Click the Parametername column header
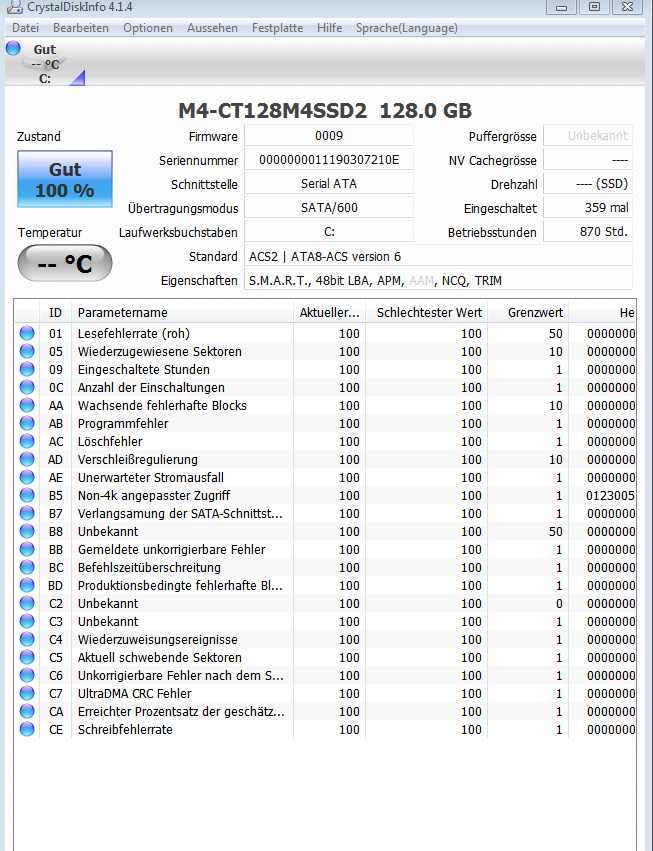The height and width of the screenshot is (851, 653). click(x=182, y=313)
